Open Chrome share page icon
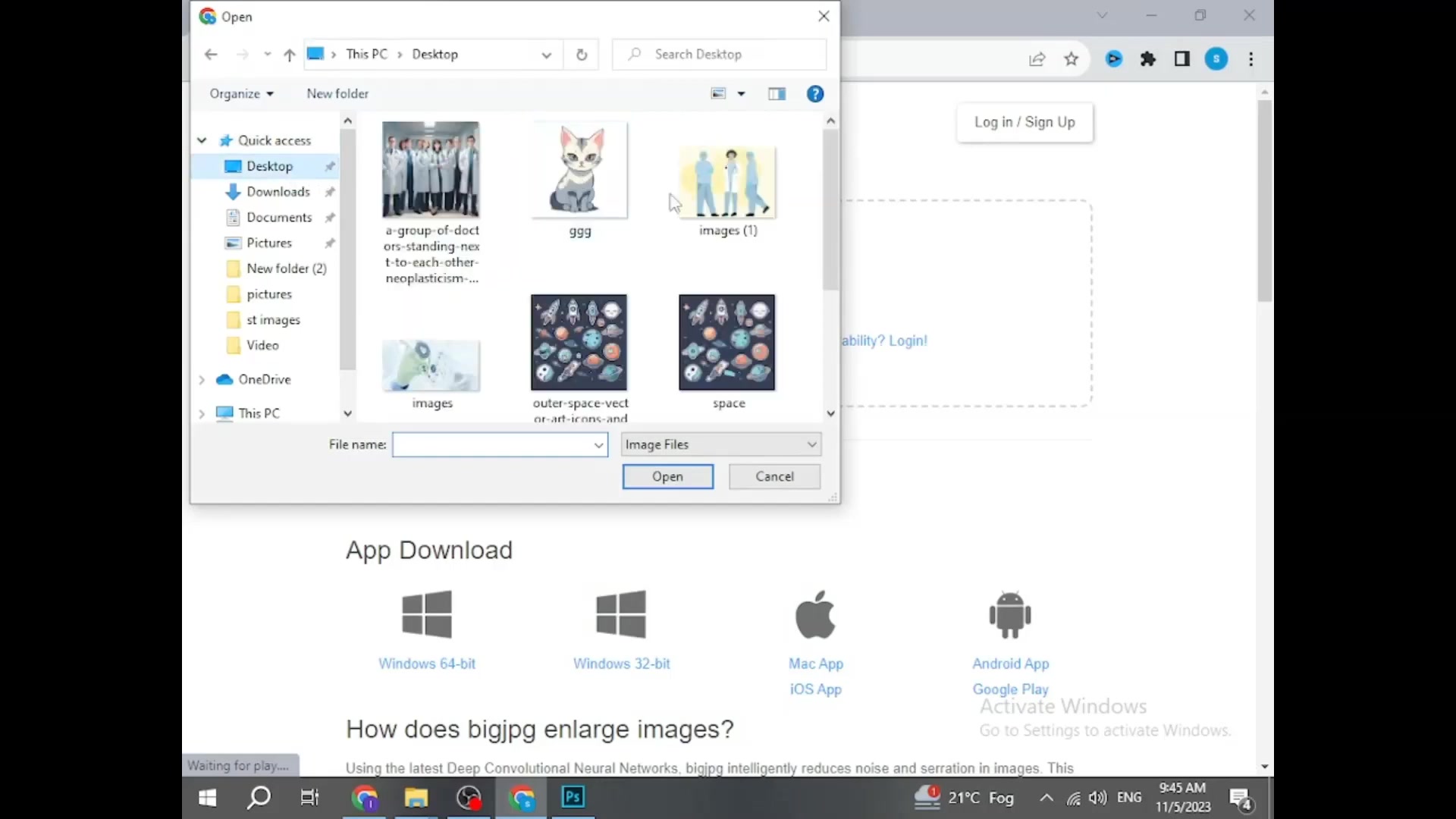The image size is (1456, 819). tap(1037, 59)
